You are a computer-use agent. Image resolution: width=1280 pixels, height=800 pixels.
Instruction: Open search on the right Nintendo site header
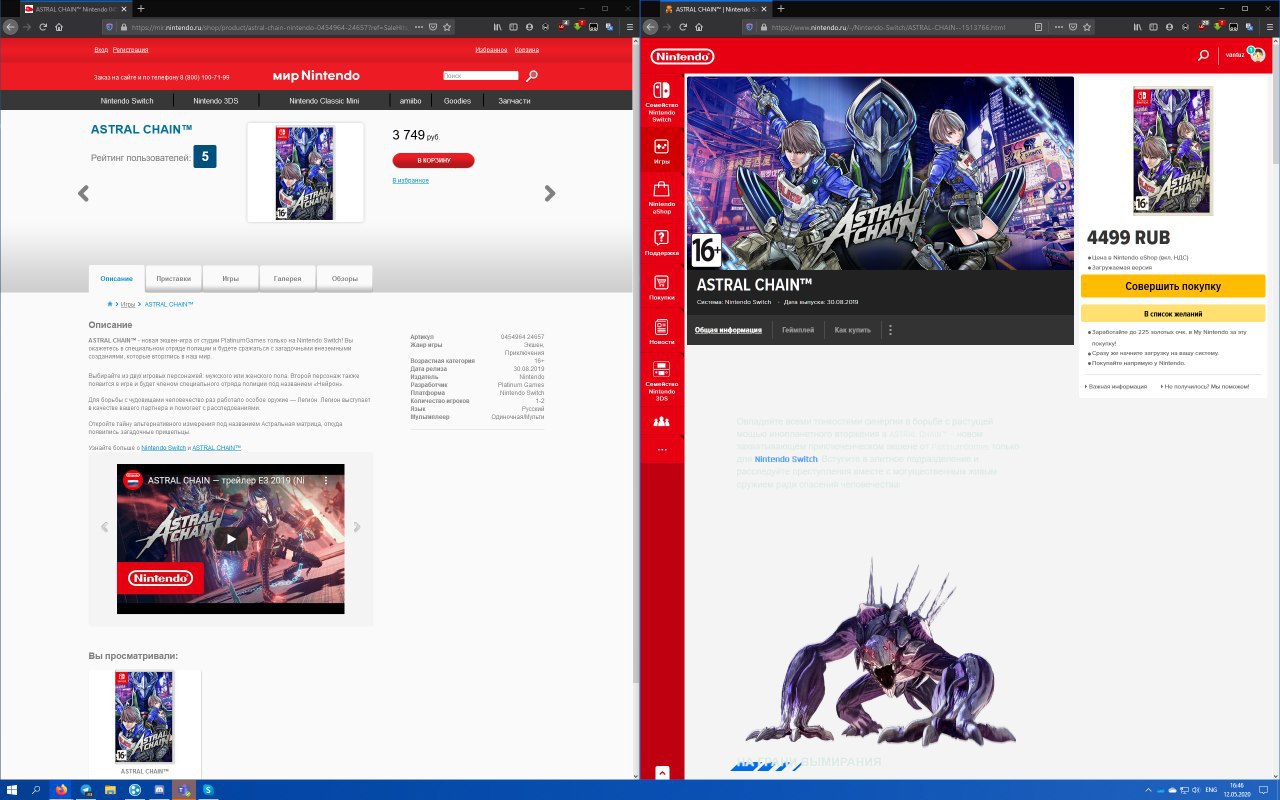(x=1204, y=56)
